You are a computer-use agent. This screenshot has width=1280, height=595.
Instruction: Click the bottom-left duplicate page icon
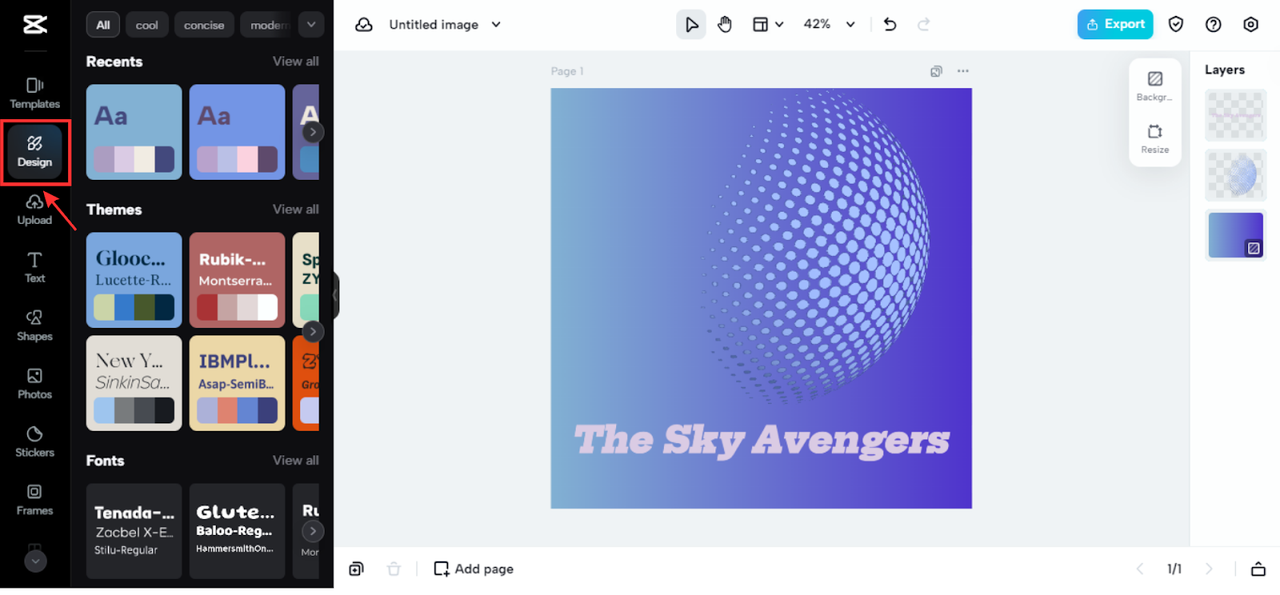tap(356, 569)
